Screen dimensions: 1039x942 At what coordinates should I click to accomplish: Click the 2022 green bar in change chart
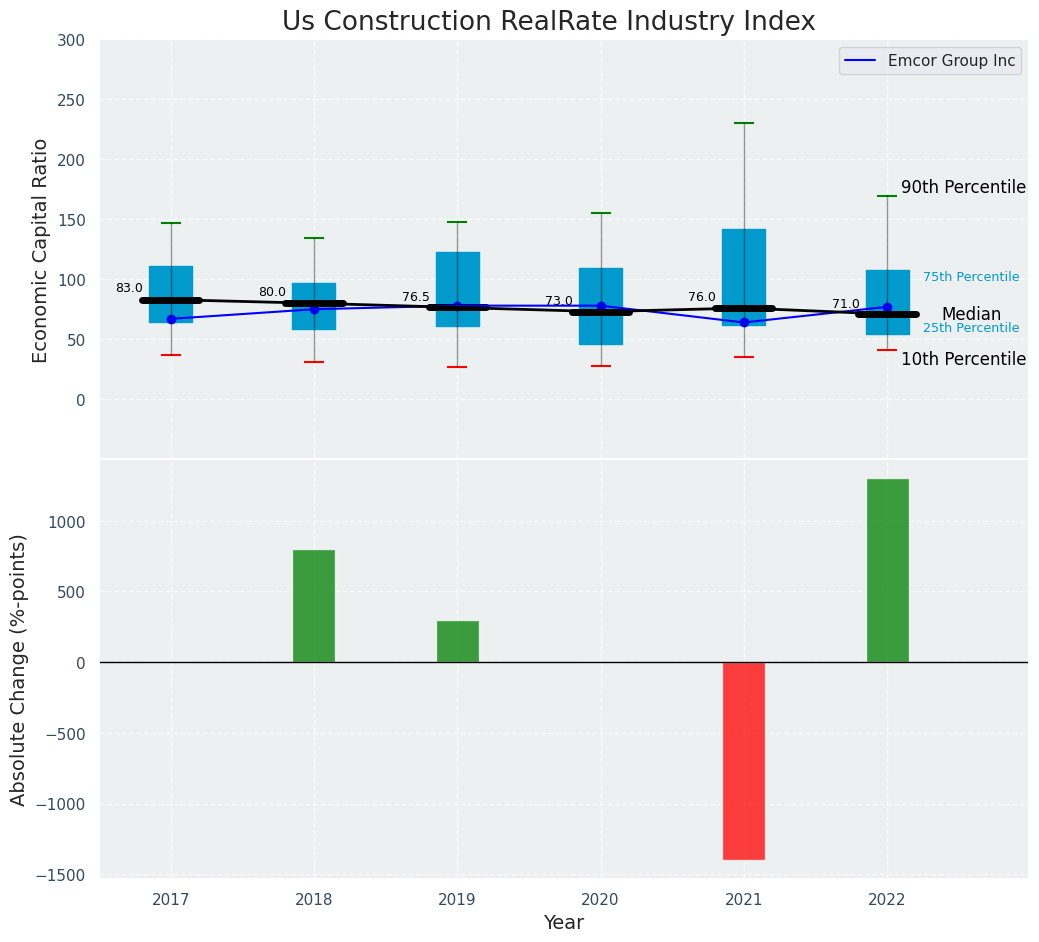[x=887, y=570]
